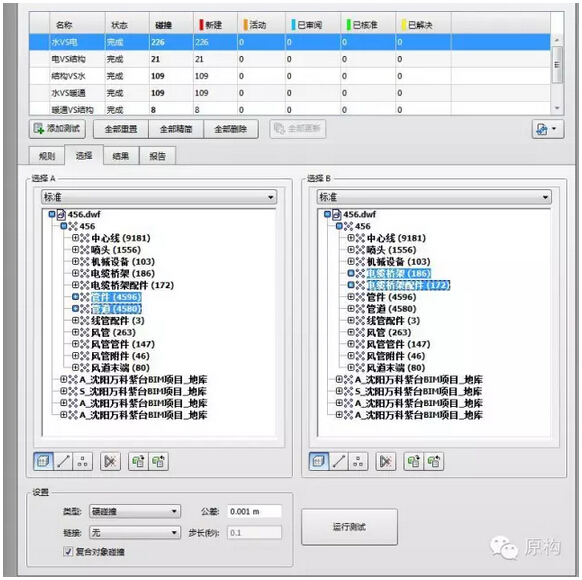Viewport: 582px width, 580px height.
Task: Select the 电VS结构 test row
Action: click(290, 59)
